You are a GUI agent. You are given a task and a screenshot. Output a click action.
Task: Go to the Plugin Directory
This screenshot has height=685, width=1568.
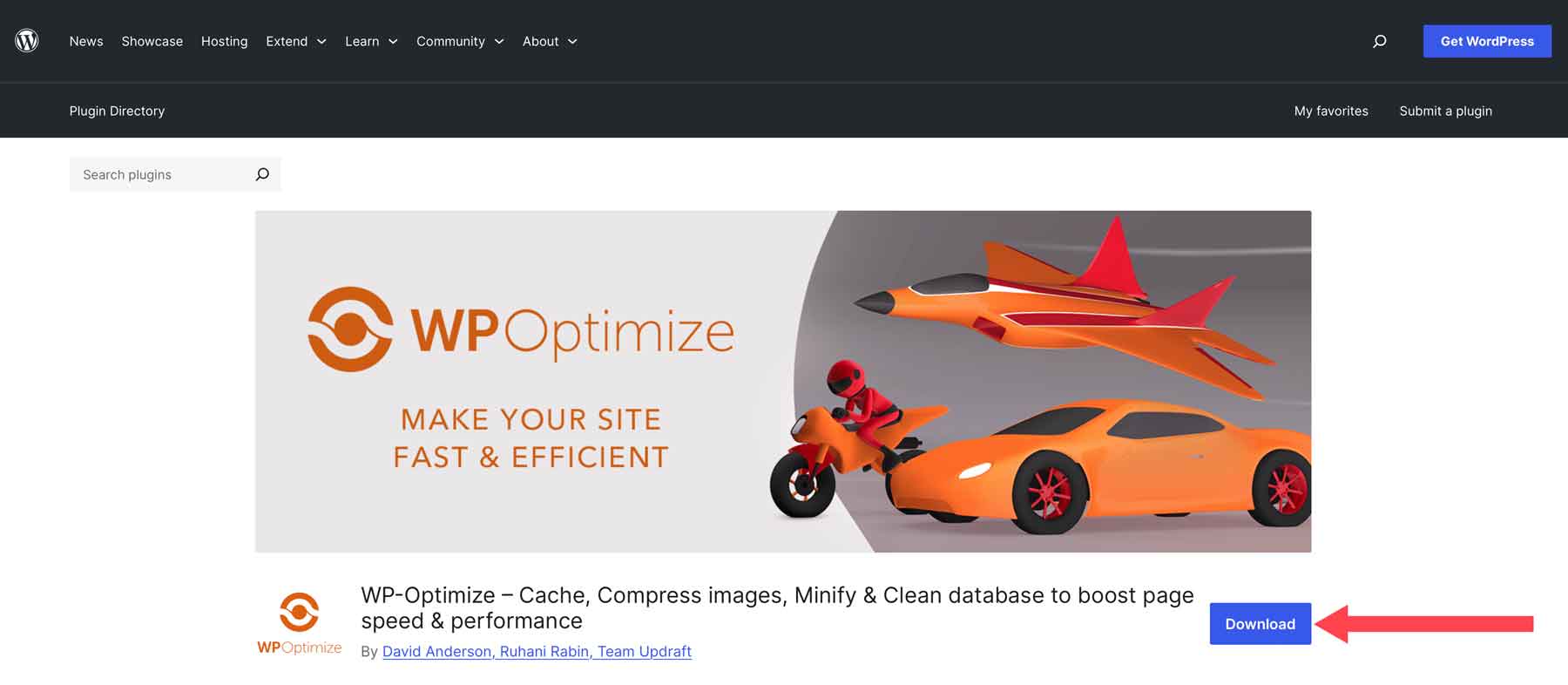point(117,111)
